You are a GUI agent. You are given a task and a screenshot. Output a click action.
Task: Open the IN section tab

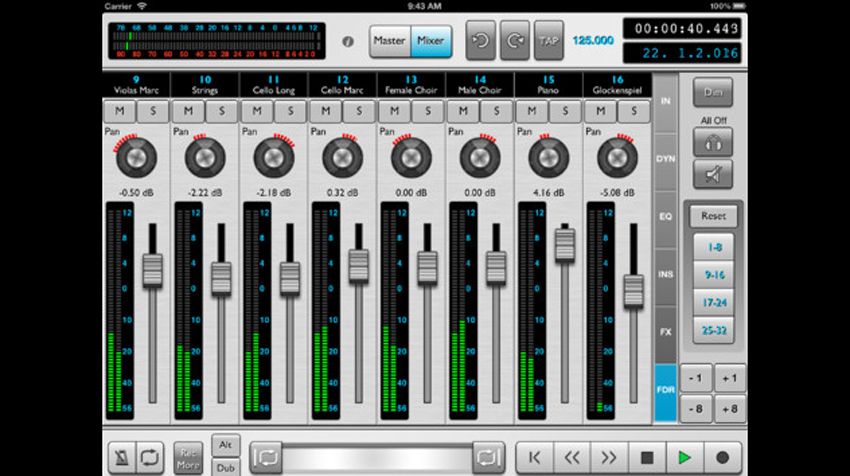coord(666,101)
